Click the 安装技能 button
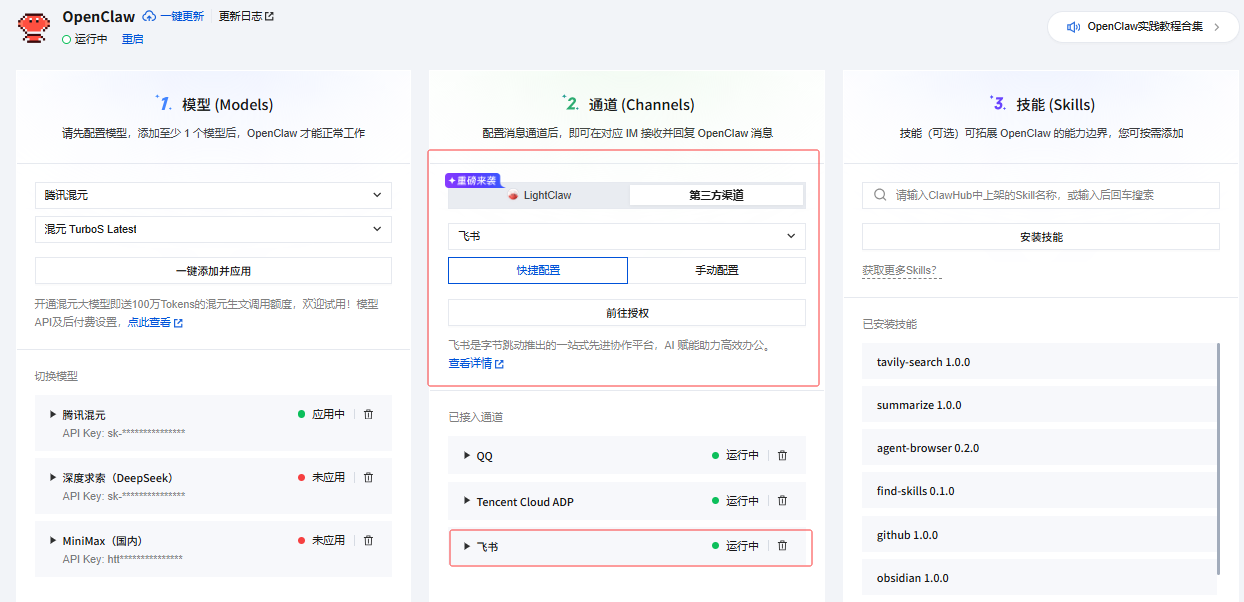This screenshot has height=602, width=1244. click(x=1041, y=237)
